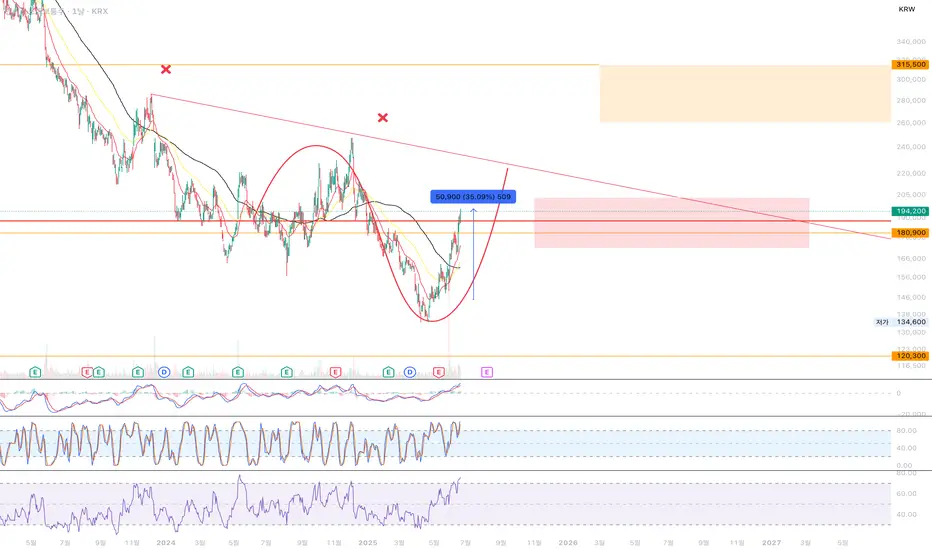Click the purple upcoming earnings E marker

pos(486,372)
